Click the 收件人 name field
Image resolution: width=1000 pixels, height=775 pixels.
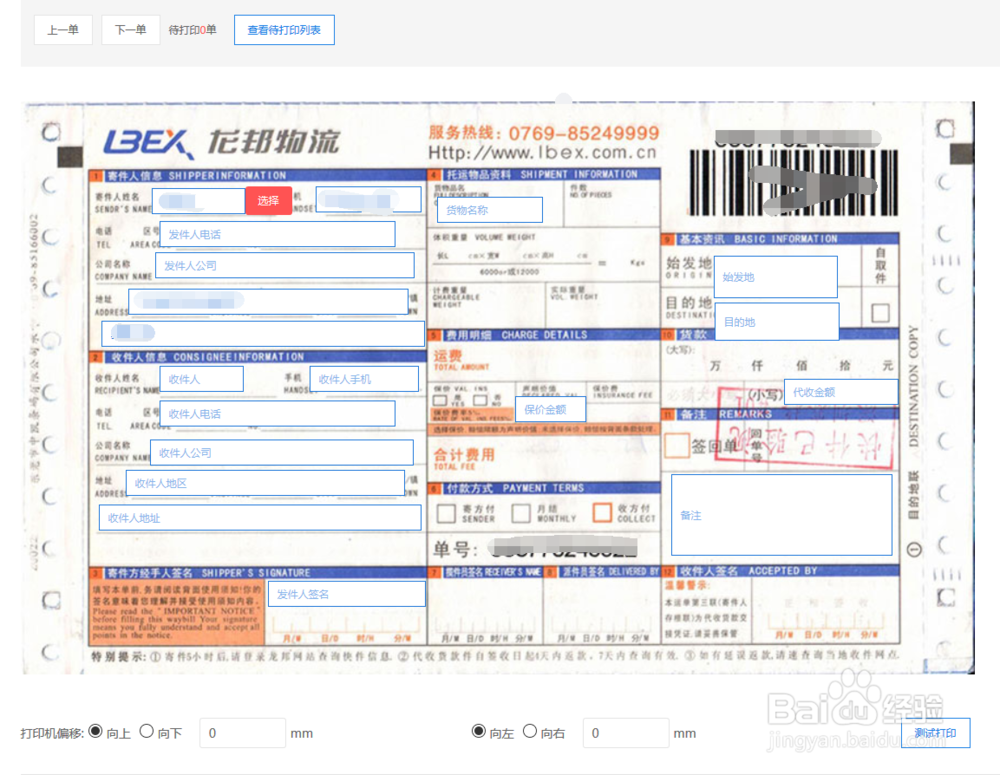[202, 379]
